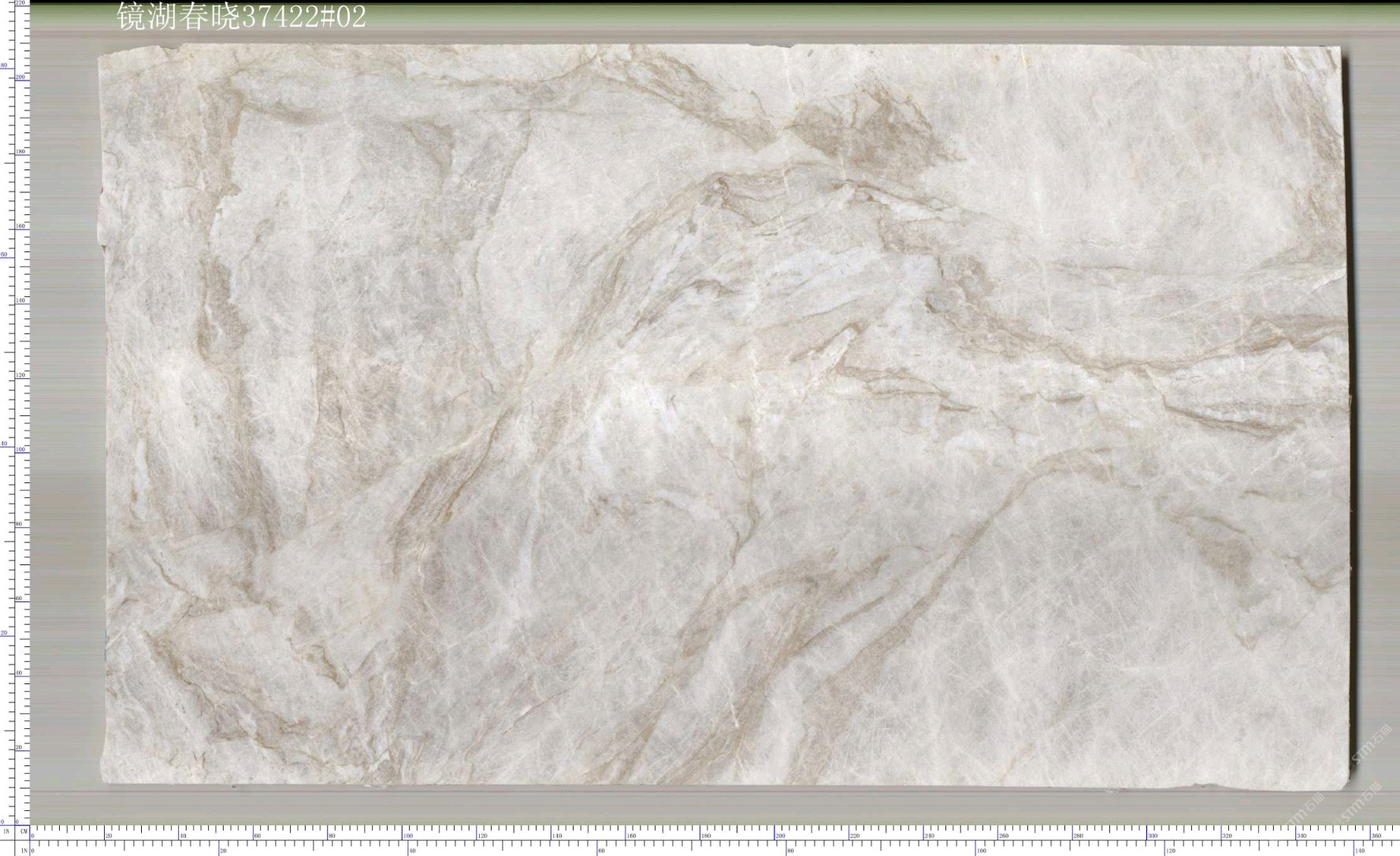1400x856 pixels.
Task: Click the CM unit label in ruler corner
Action: click(24, 832)
